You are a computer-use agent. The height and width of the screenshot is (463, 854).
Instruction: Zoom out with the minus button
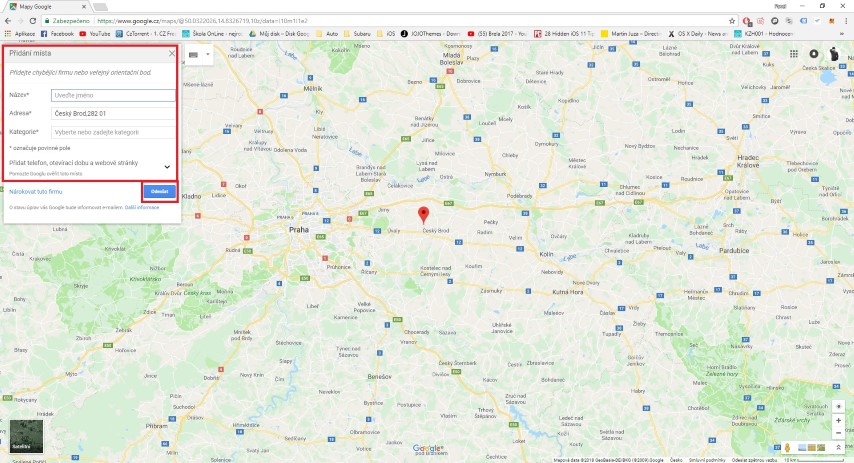pos(838,433)
